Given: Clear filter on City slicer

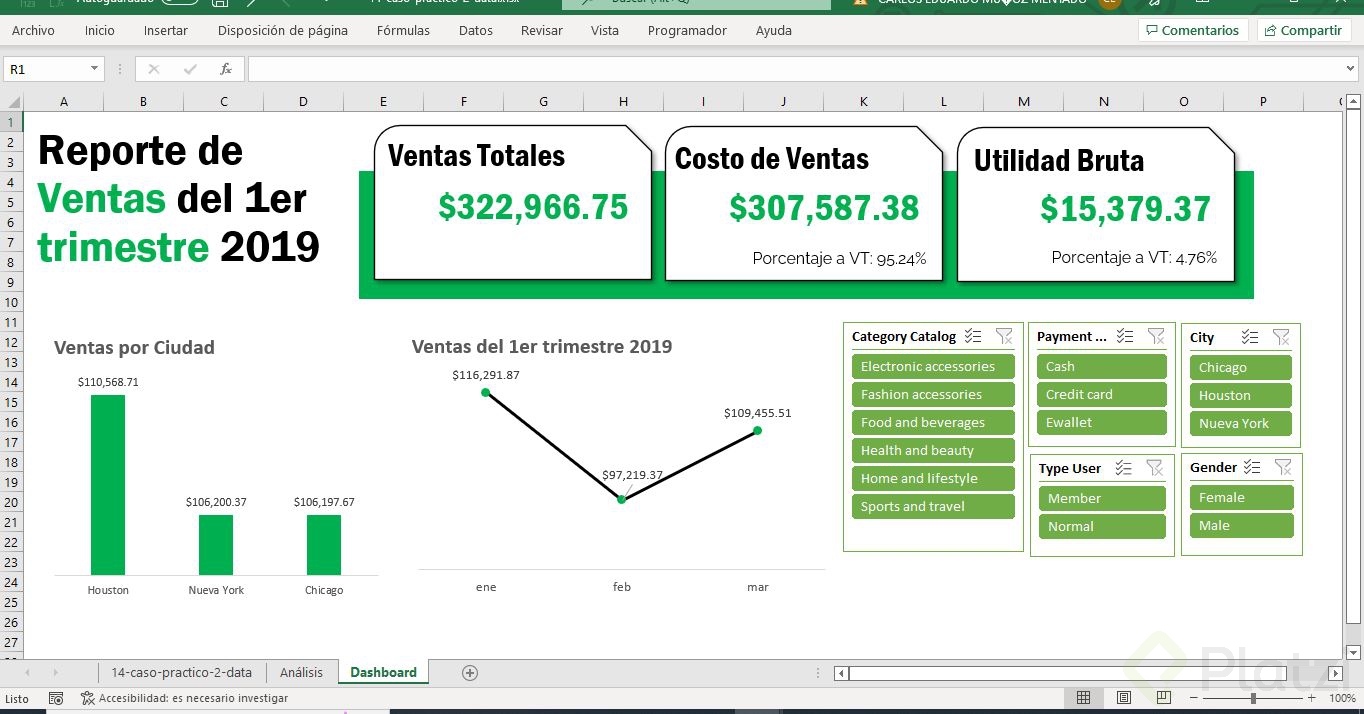Looking at the screenshot, I should [1281, 338].
